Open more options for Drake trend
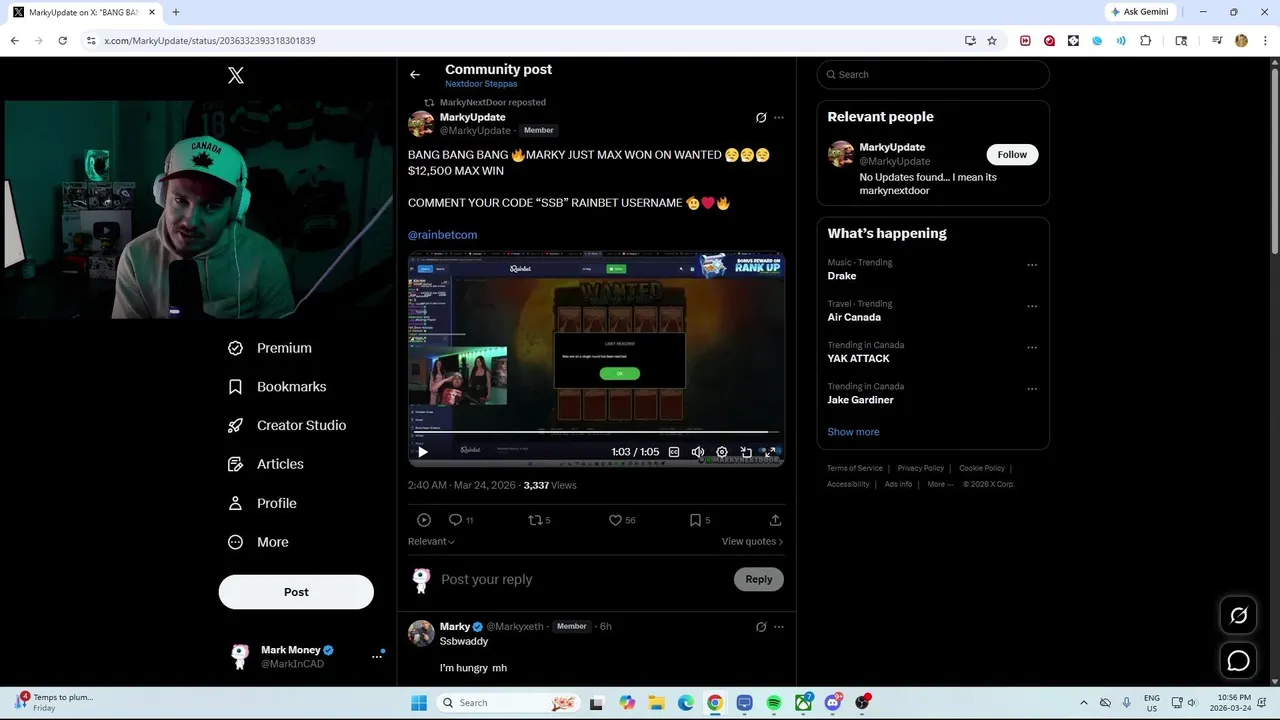Screen dimensions: 1280x720 click(x=1032, y=265)
